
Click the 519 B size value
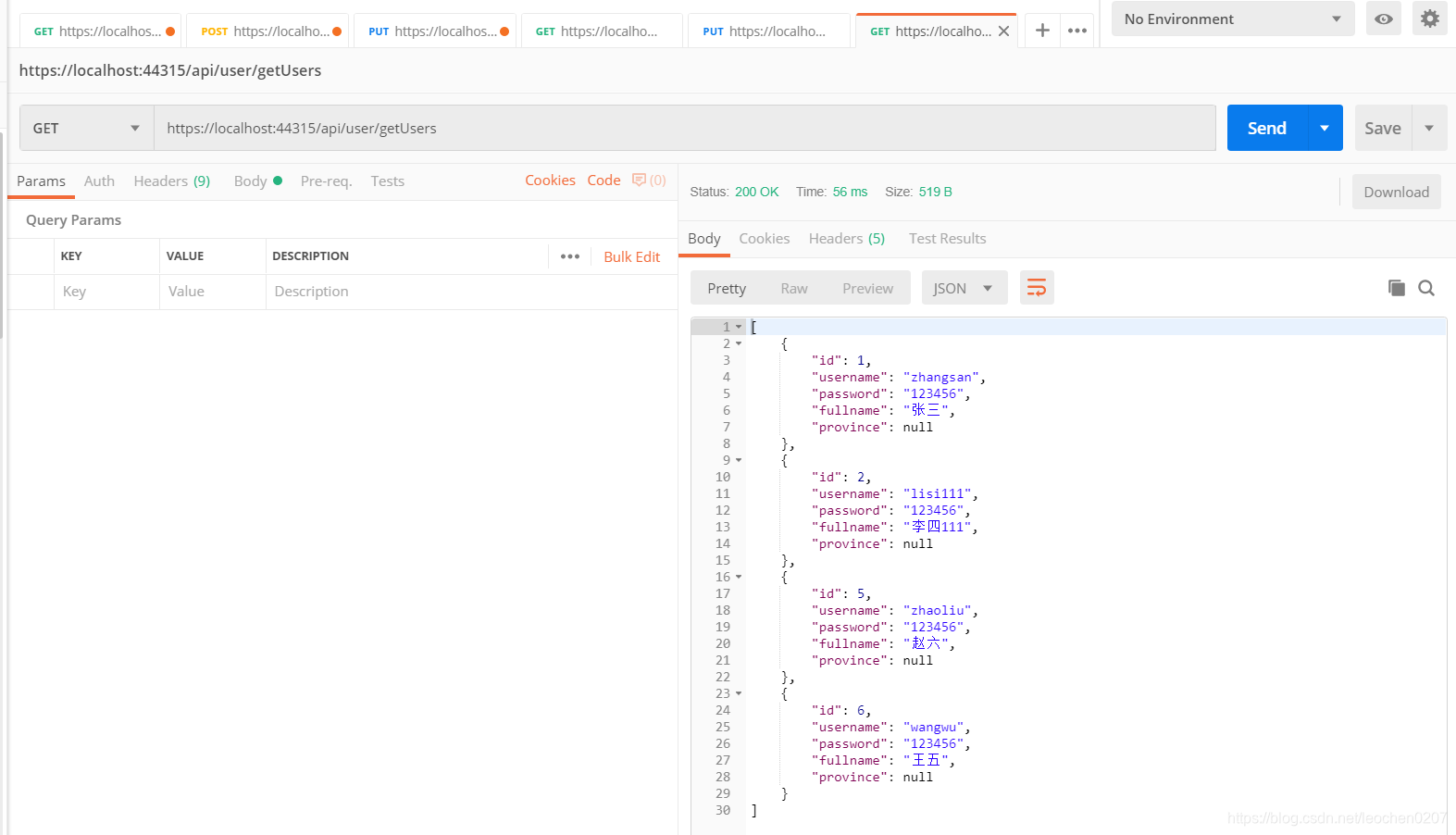pyautogui.click(x=935, y=192)
